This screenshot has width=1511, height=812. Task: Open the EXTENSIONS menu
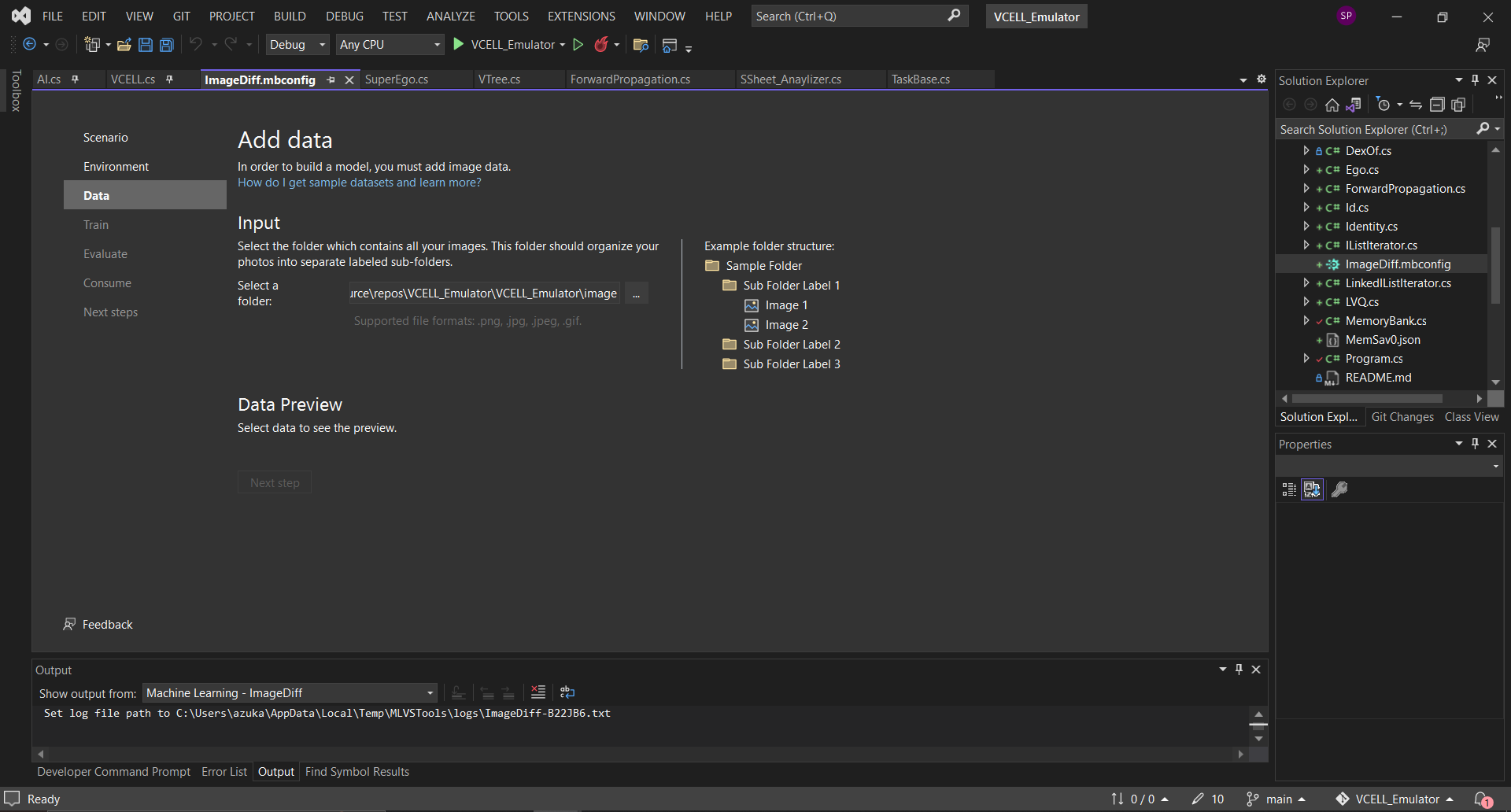coord(580,16)
